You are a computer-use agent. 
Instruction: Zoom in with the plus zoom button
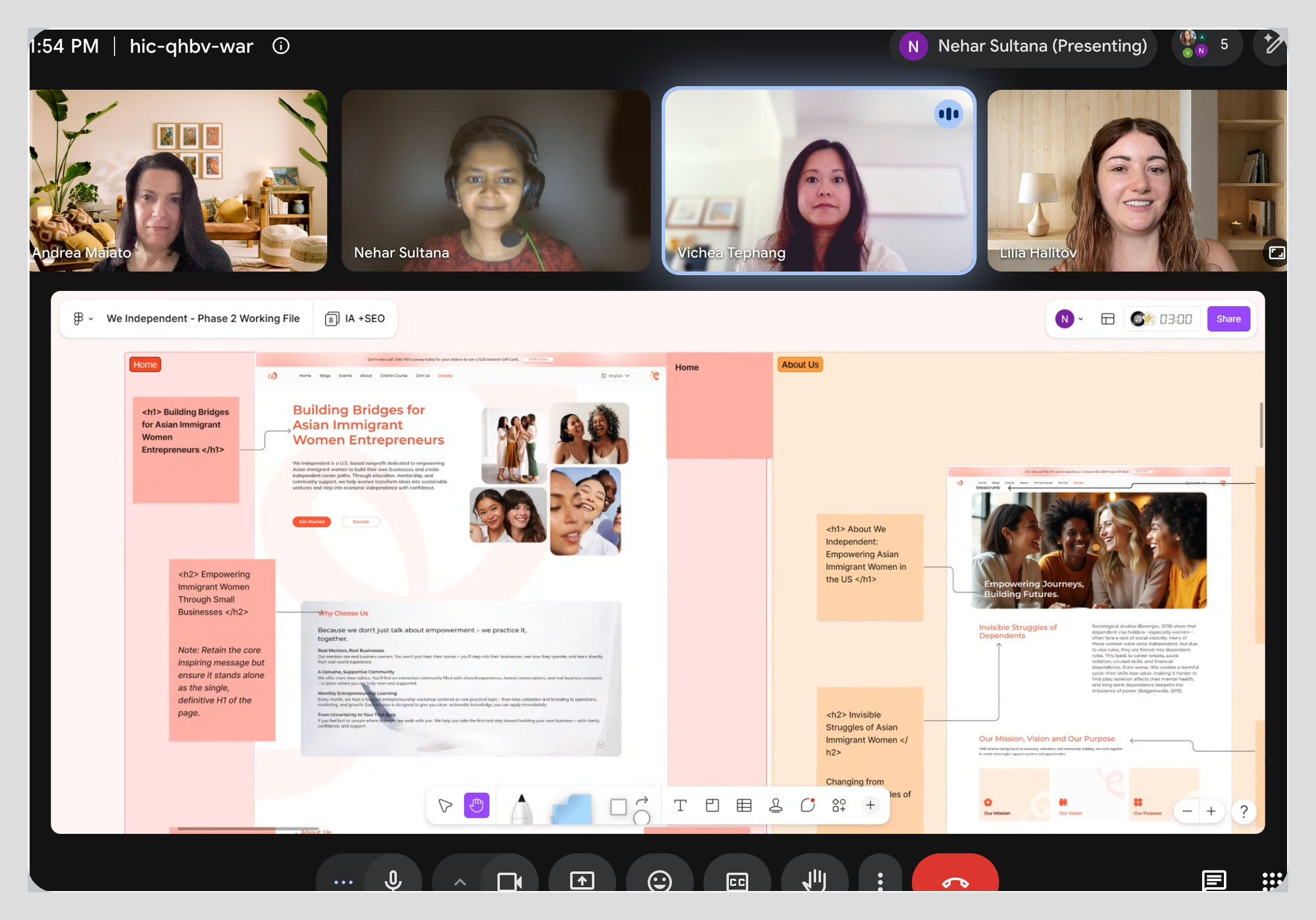point(1211,811)
